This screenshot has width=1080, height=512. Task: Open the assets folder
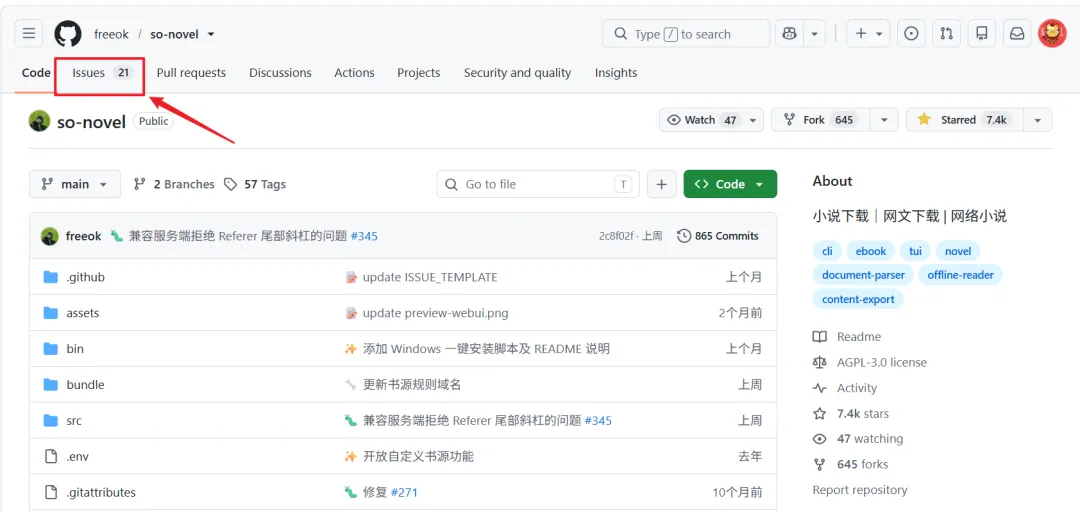tap(83, 313)
